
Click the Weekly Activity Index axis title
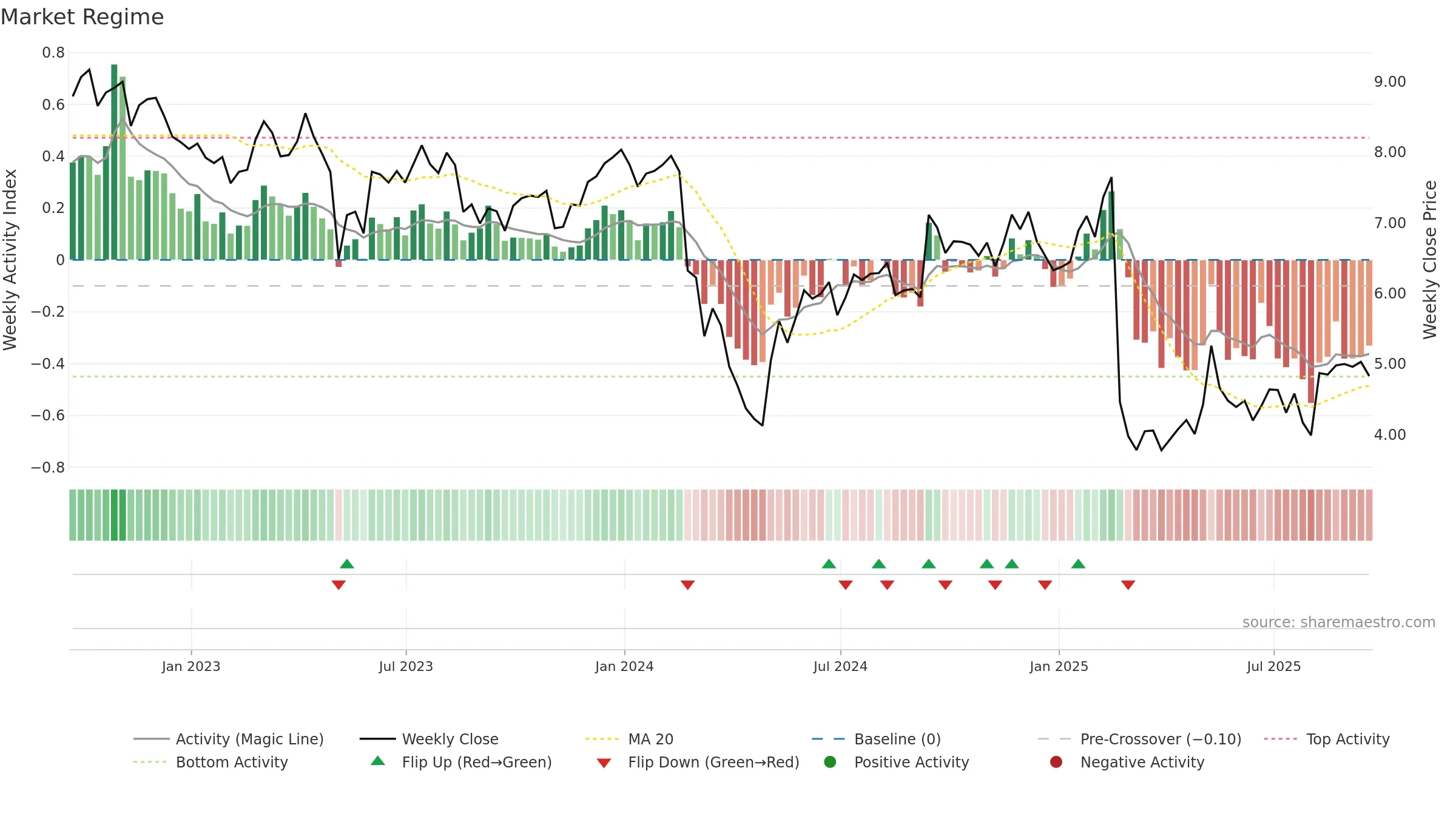click(10, 260)
